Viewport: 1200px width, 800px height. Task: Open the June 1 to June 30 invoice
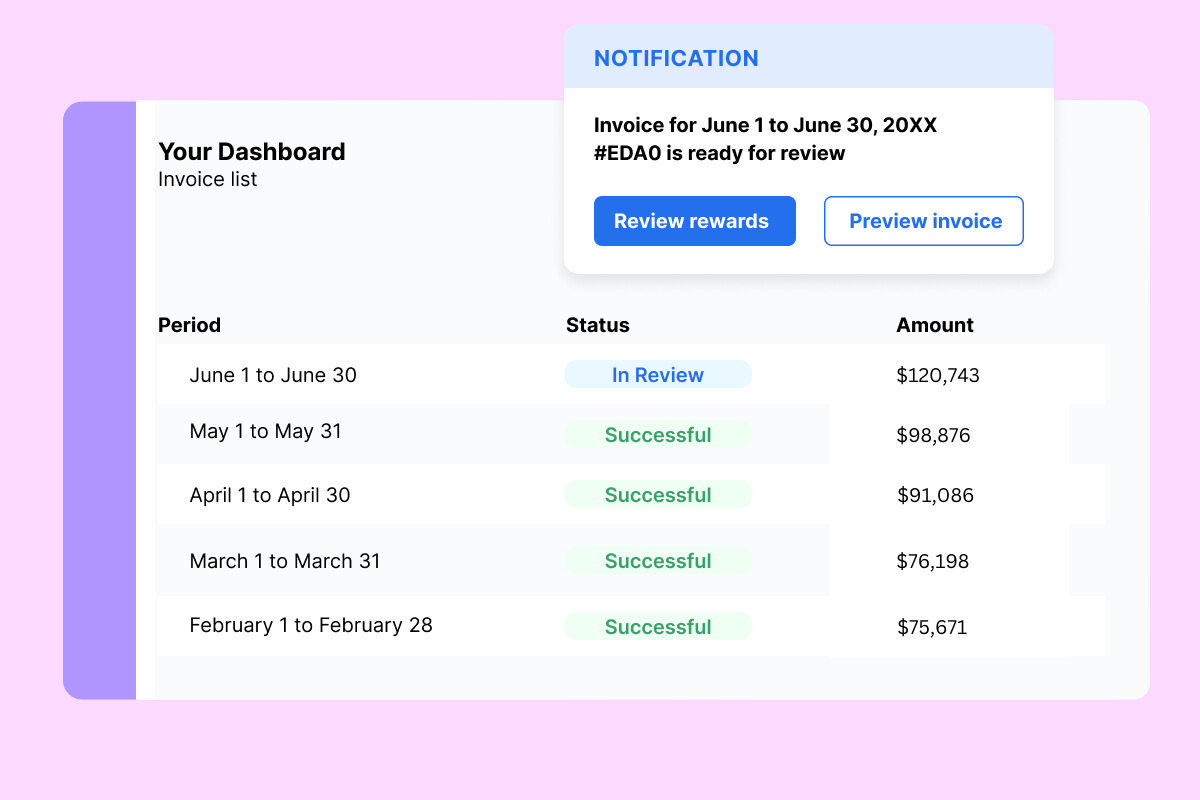(x=273, y=375)
